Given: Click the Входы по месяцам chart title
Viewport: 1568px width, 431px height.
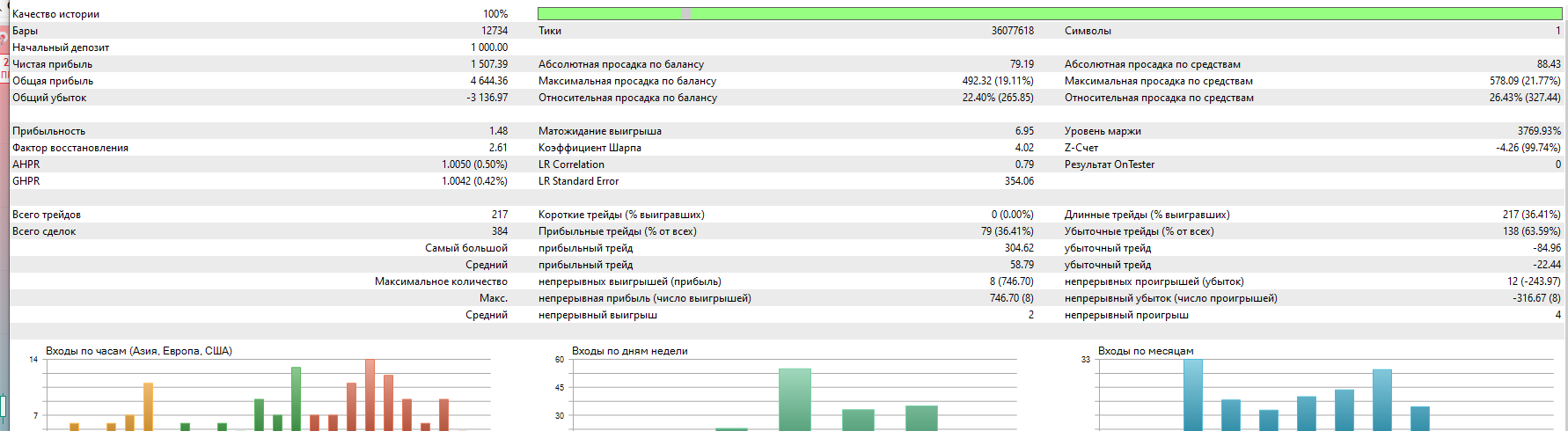Looking at the screenshot, I should [x=1146, y=351].
